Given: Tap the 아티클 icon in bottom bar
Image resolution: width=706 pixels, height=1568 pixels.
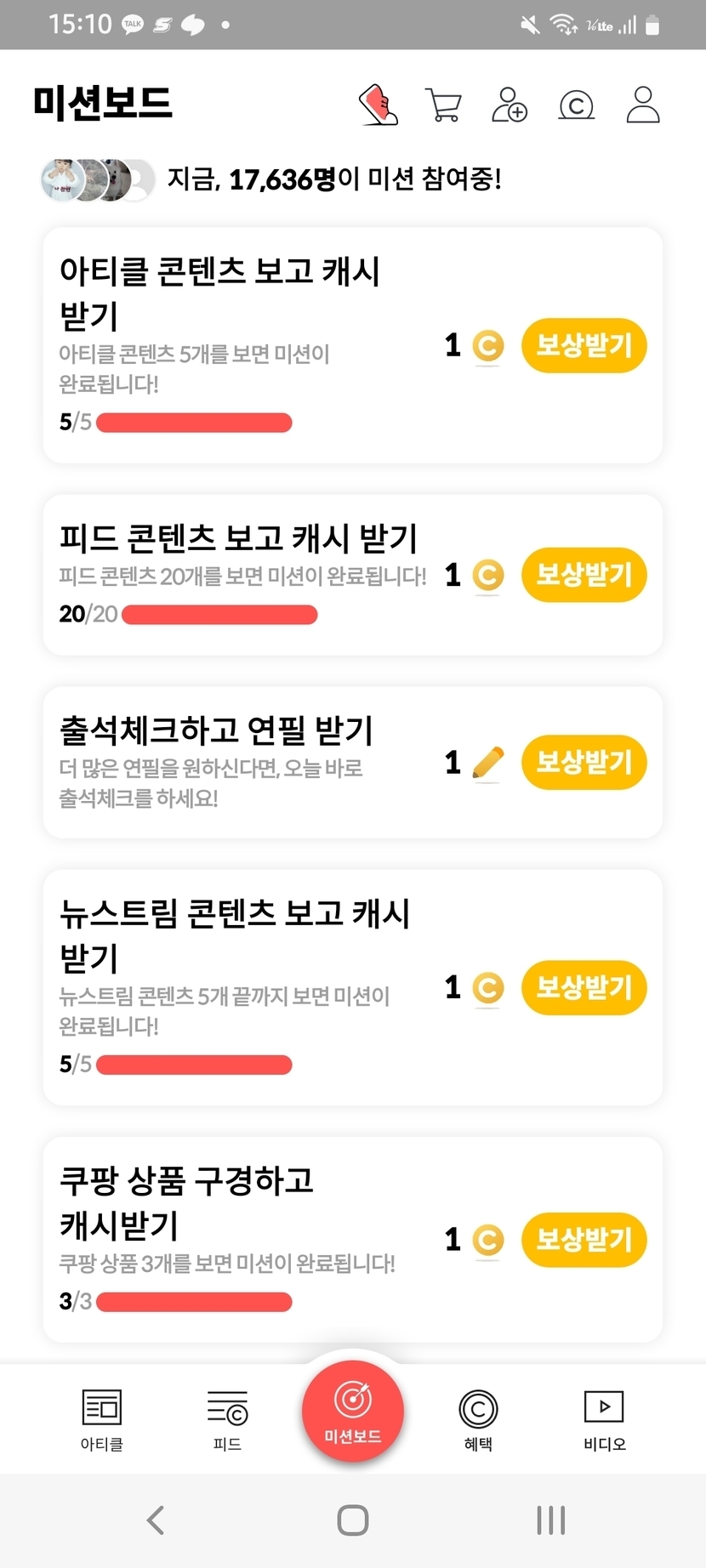Looking at the screenshot, I should (101, 1419).
